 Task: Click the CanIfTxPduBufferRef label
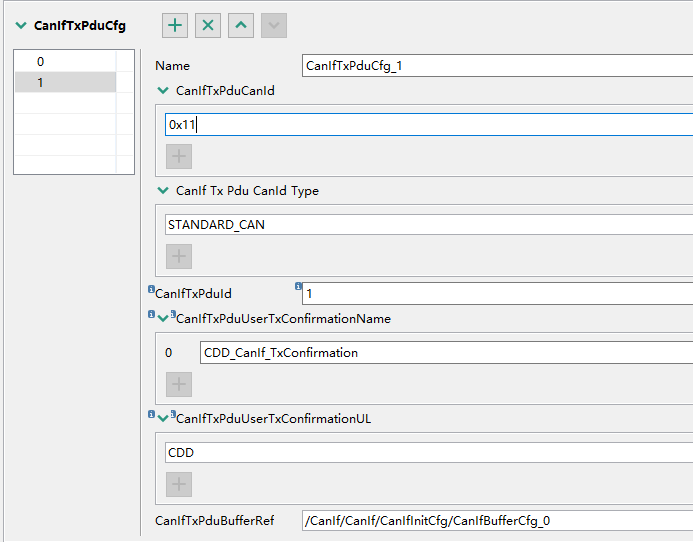[x=214, y=521]
